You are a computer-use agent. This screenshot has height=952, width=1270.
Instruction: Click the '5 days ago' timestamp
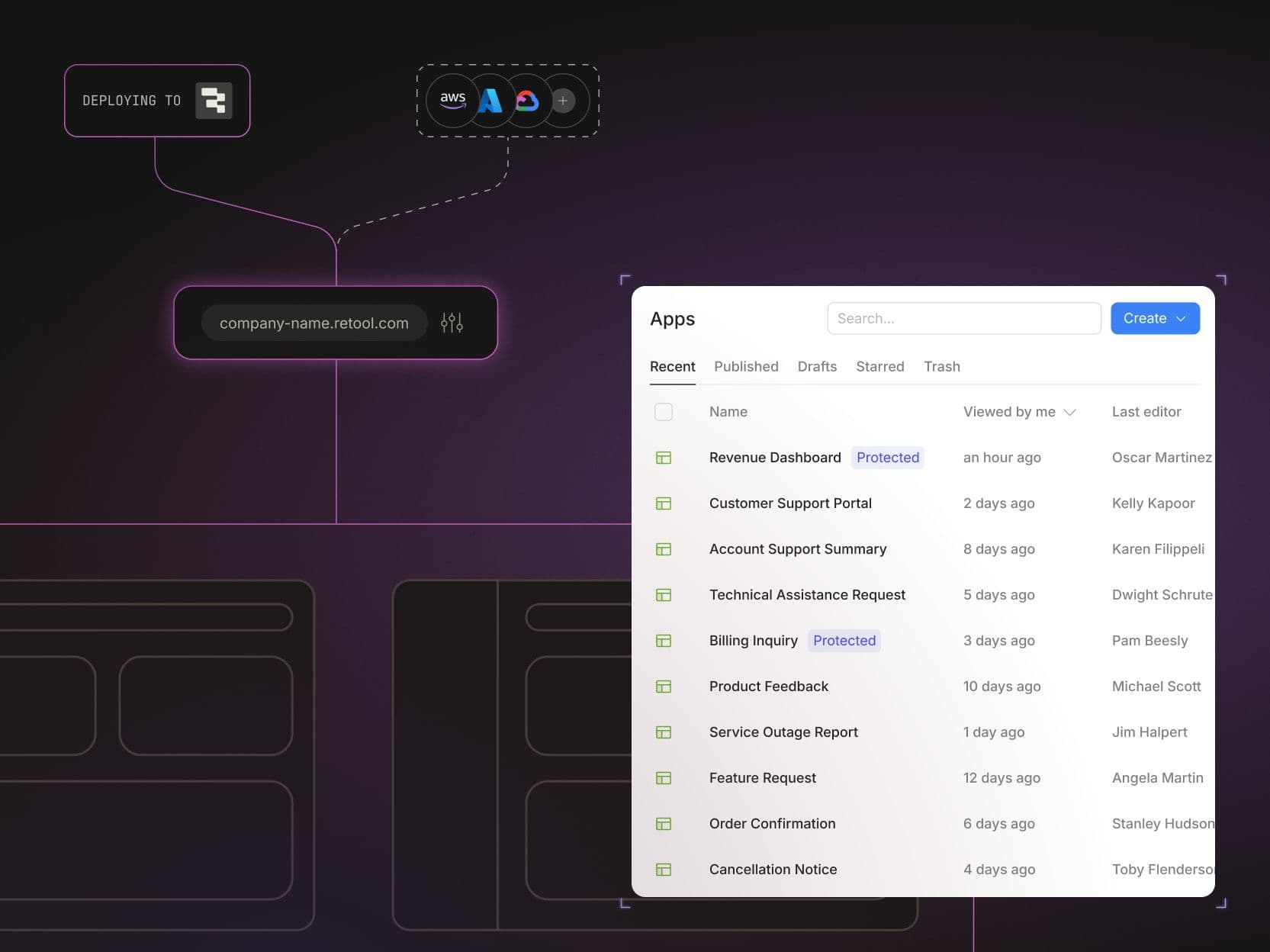click(999, 595)
